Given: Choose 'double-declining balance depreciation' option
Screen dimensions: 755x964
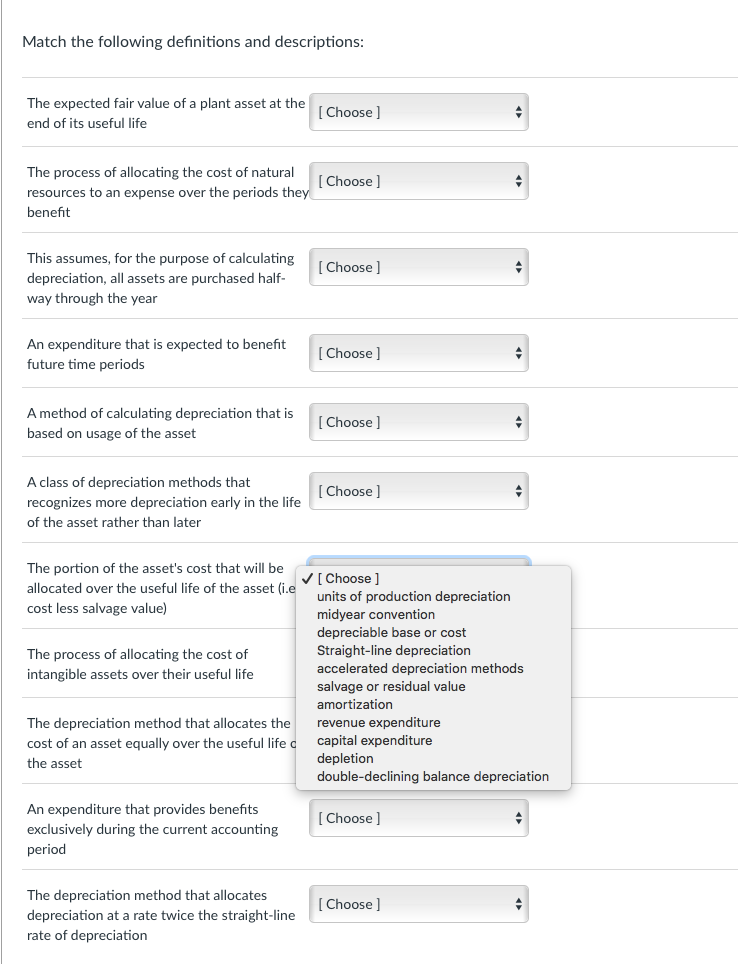Looking at the screenshot, I should pos(432,776).
